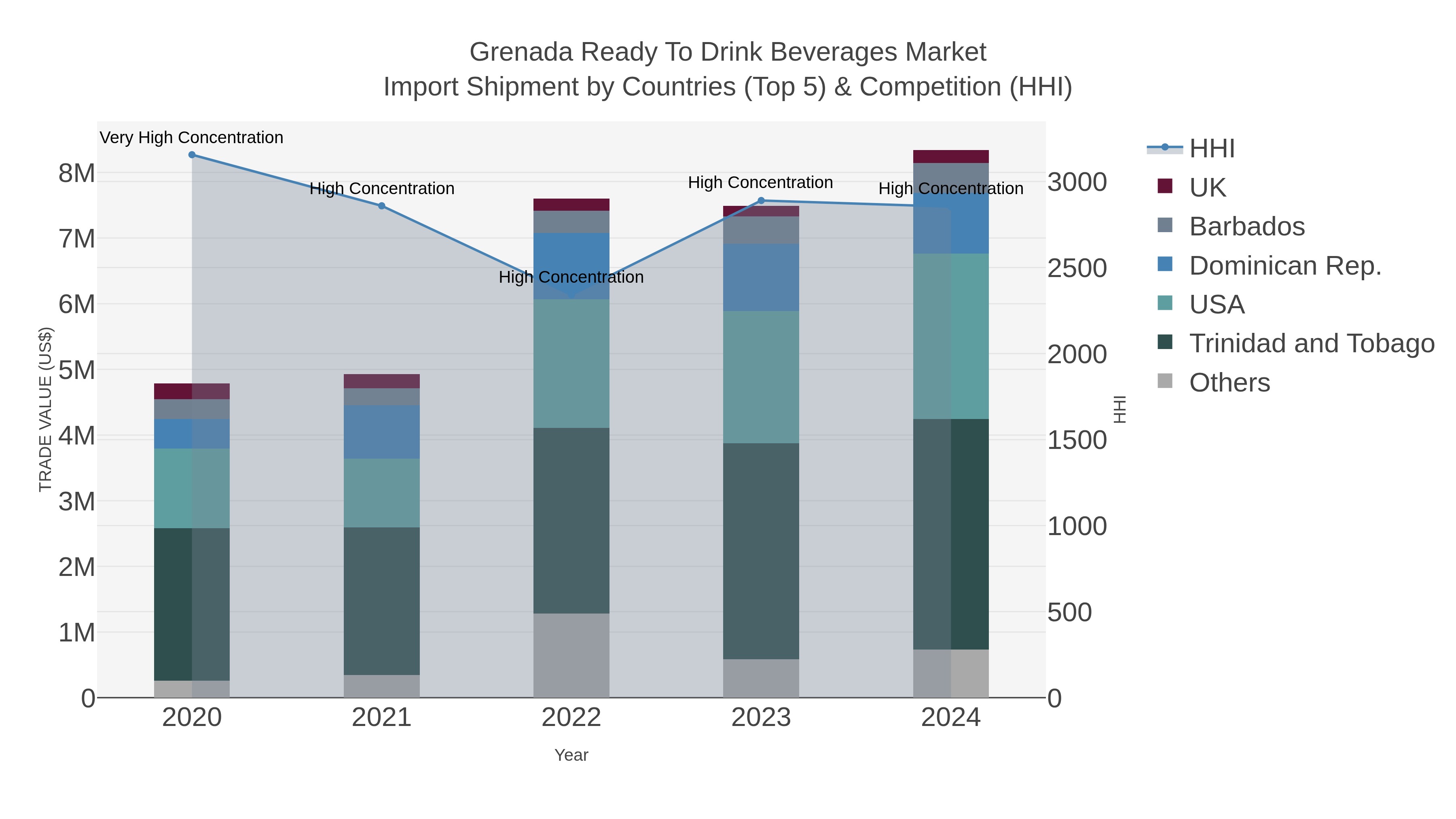Click the HHI line marker icon in legend
The height and width of the screenshot is (819, 1456).
(1165, 148)
